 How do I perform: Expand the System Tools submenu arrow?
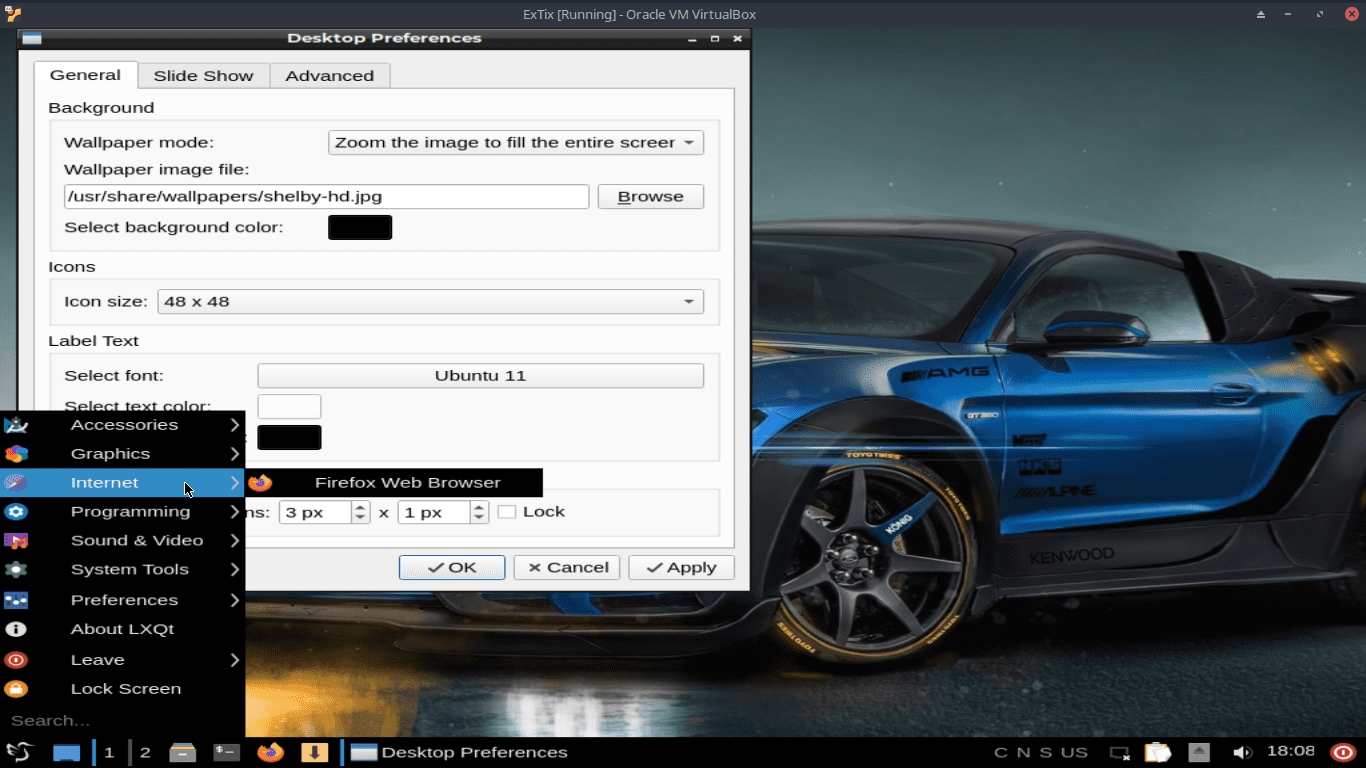235,570
